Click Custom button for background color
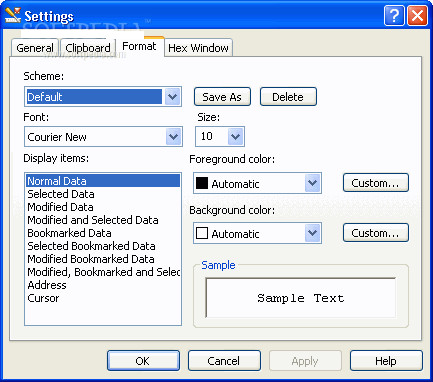433x382 pixels. [376, 233]
